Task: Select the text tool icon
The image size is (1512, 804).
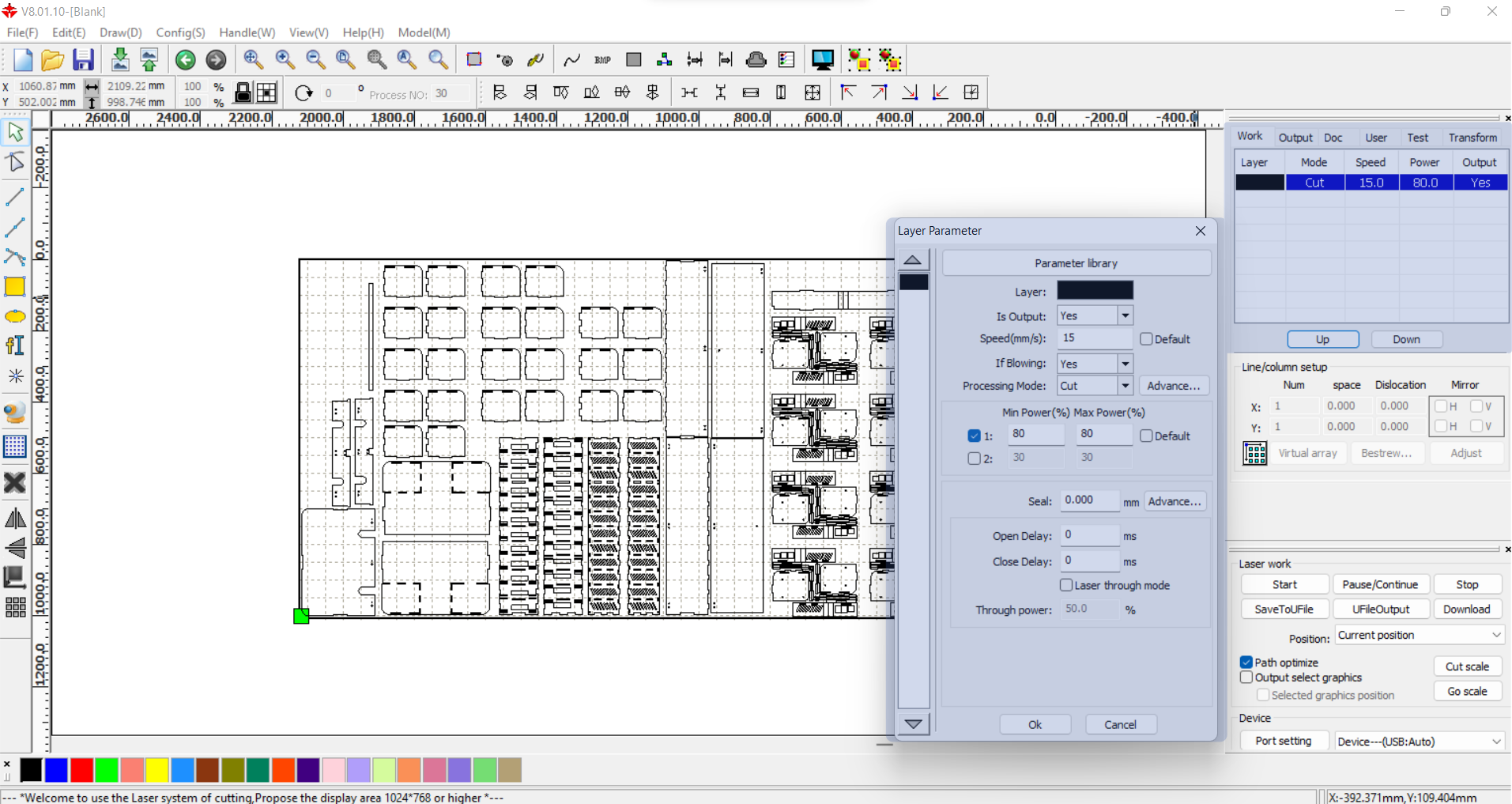Action: pyautogui.click(x=15, y=345)
